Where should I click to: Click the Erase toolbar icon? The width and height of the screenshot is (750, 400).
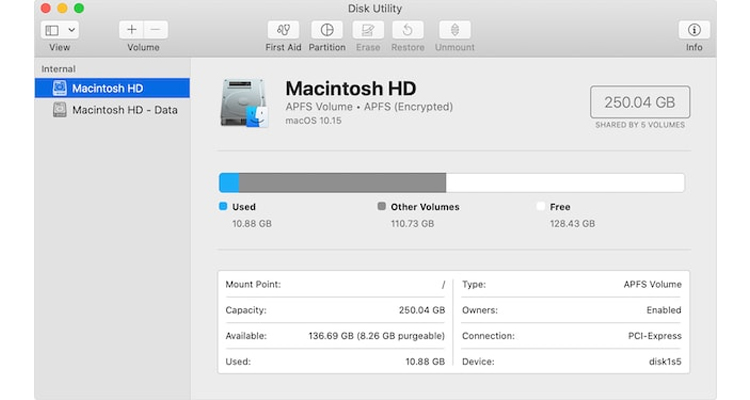(x=368, y=30)
